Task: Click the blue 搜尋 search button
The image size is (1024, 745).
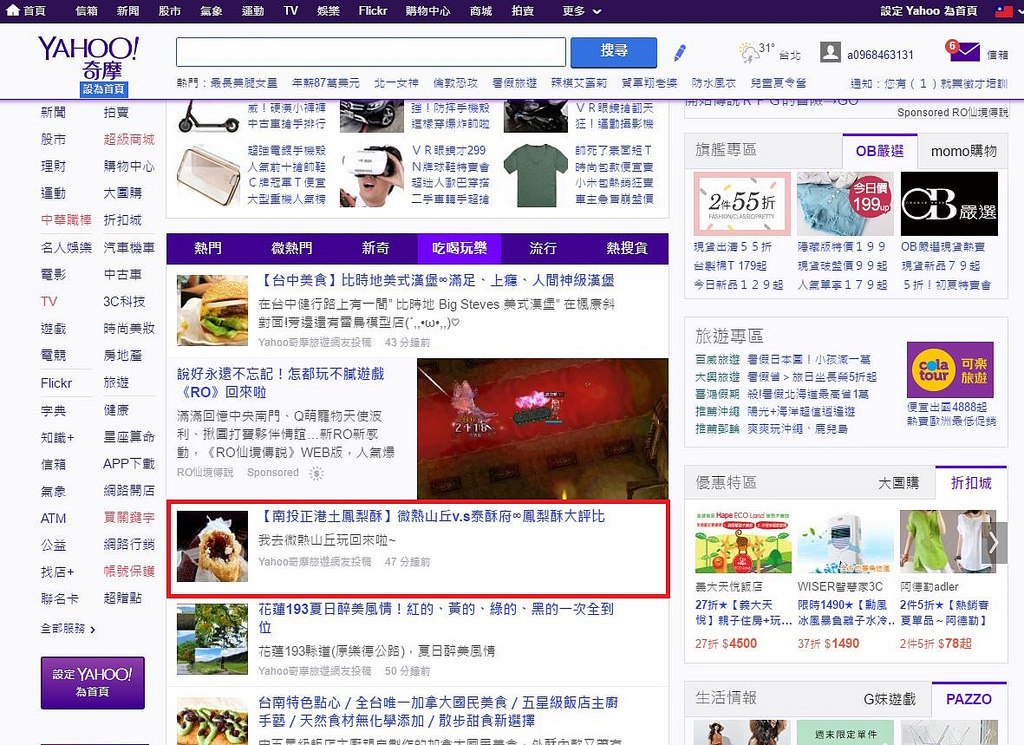Action: (x=613, y=52)
